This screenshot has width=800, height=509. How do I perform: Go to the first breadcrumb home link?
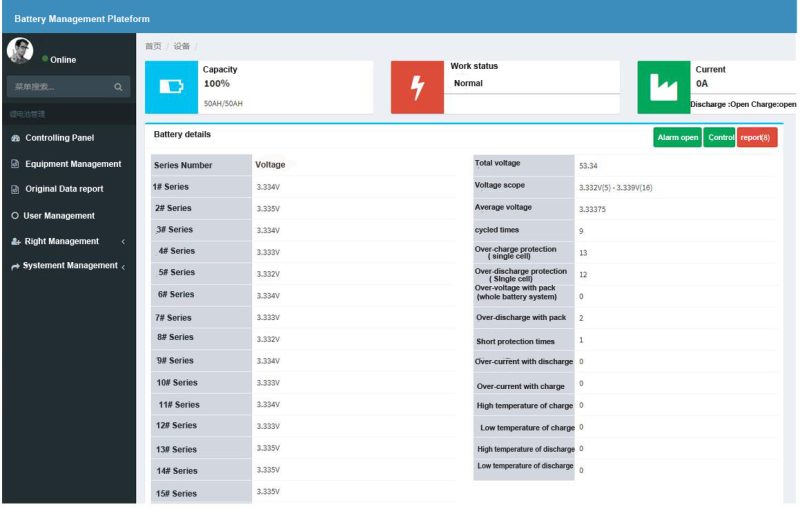153,46
